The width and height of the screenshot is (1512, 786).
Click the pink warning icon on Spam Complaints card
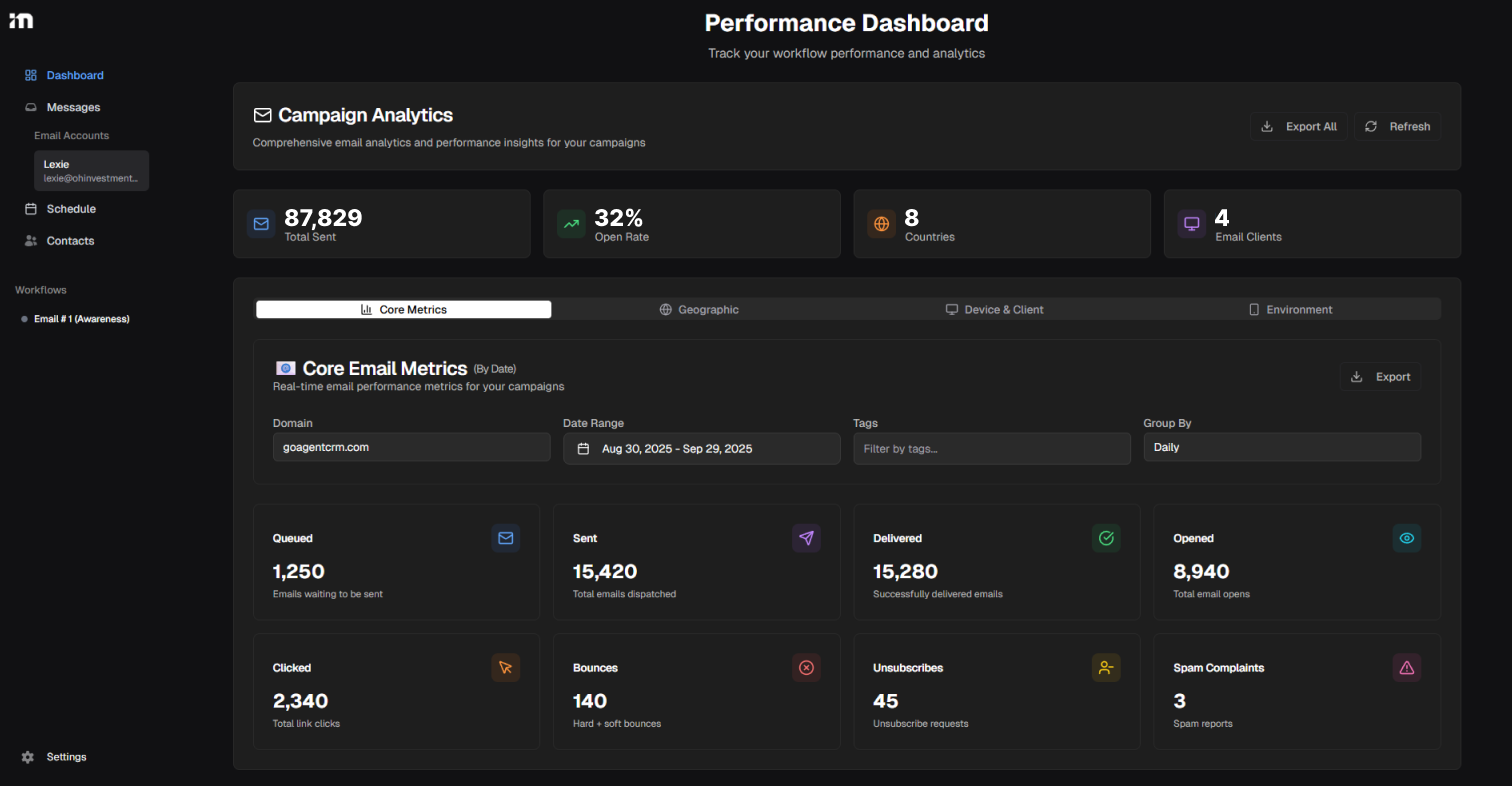click(x=1406, y=667)
